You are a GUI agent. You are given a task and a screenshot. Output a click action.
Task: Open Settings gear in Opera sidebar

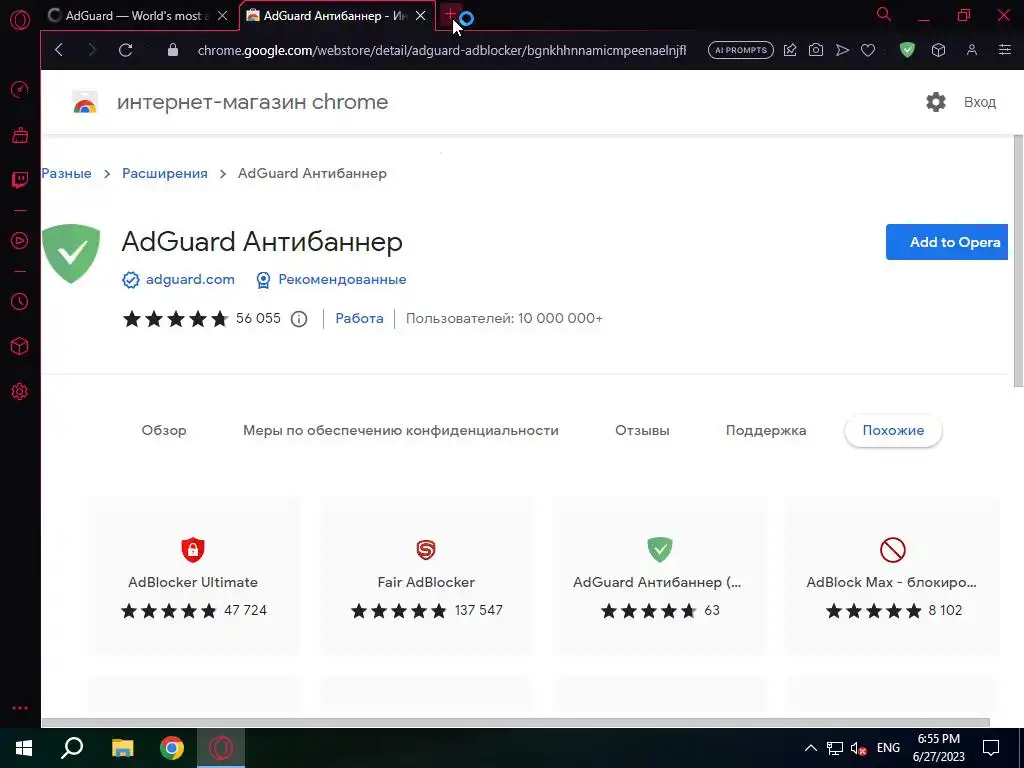20,392
